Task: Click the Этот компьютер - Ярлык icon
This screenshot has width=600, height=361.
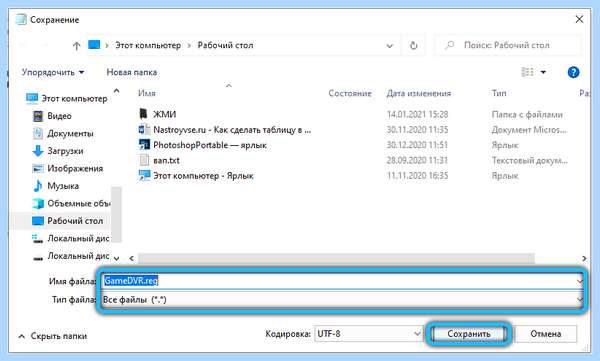Action: coord(144,175)
